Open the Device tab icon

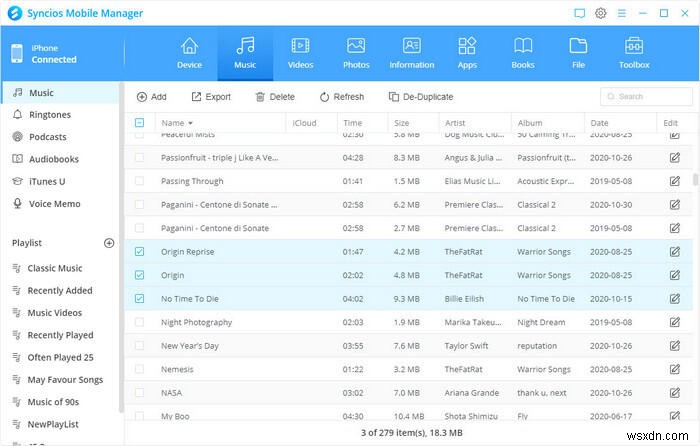coord(189,46)
